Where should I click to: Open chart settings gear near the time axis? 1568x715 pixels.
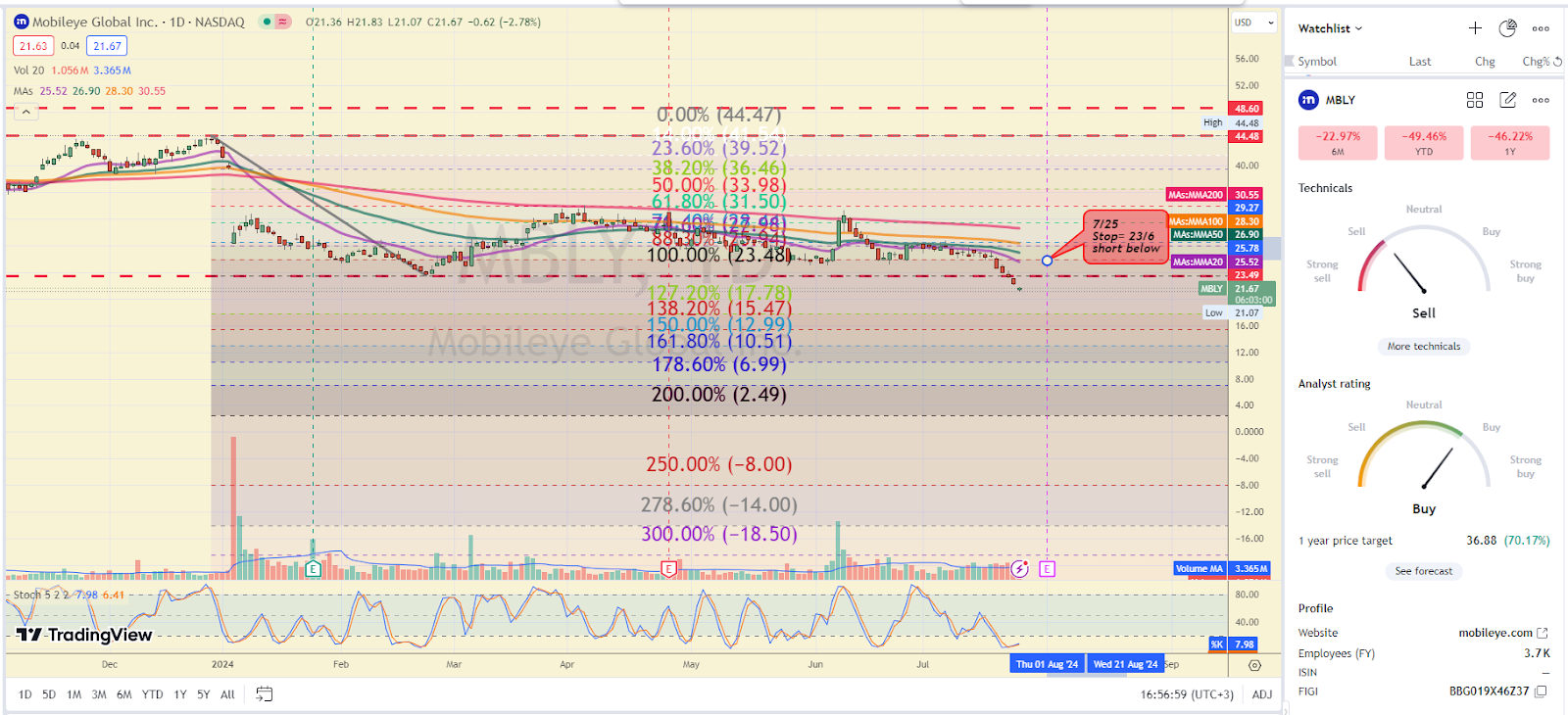1255,665
